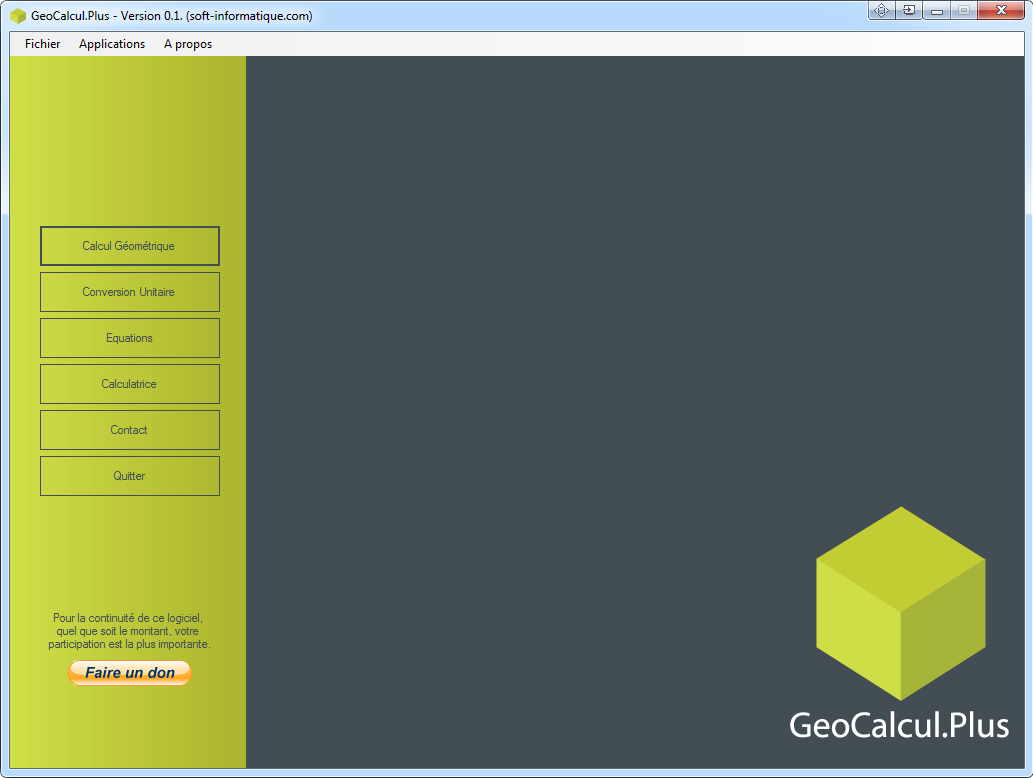Click the donation message text in sidebar
This screenshot has height=778, width=1033.
click(129, 631)
